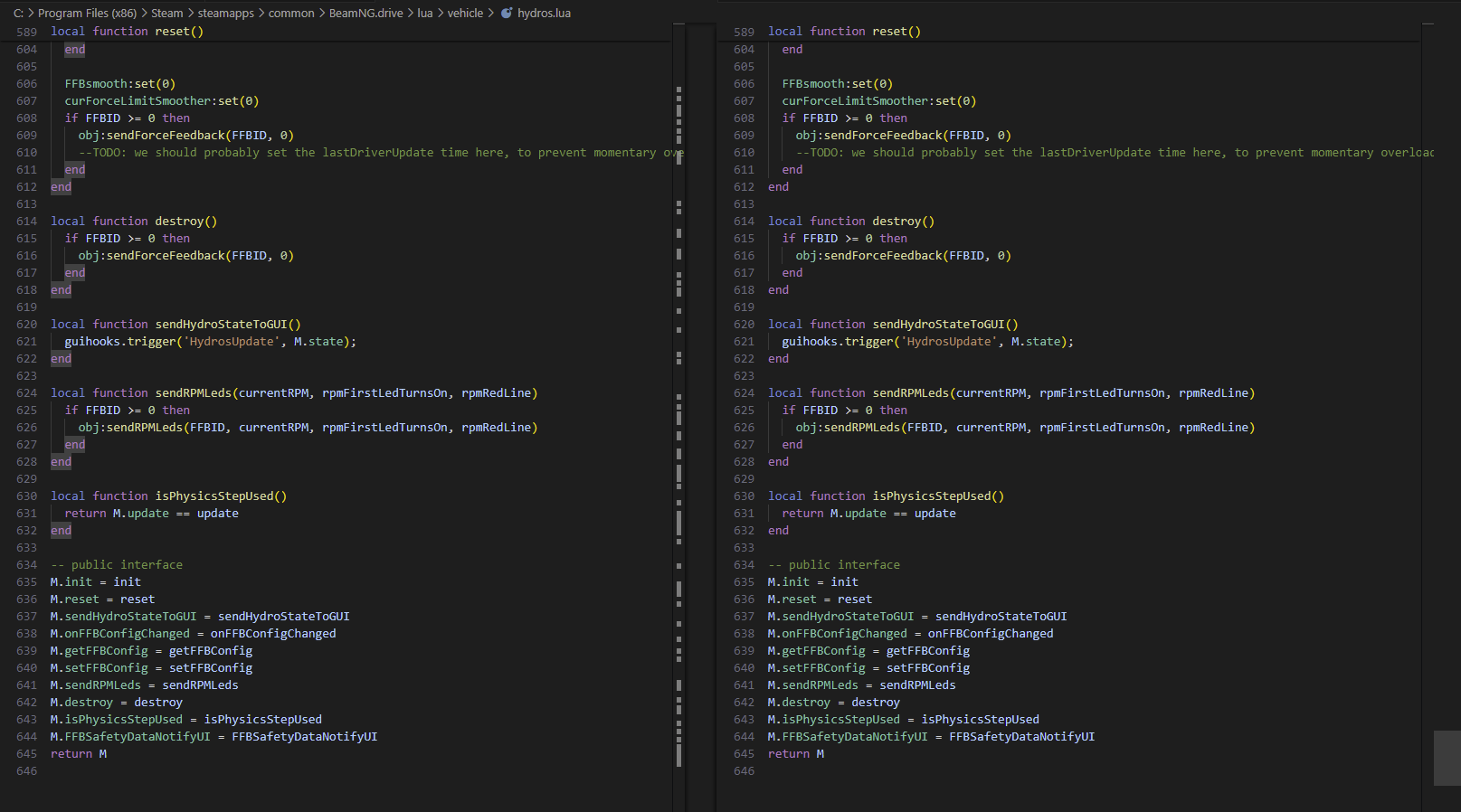Select the C: drive breadcrumb
1461x812 pixels.
pos(18,14)
